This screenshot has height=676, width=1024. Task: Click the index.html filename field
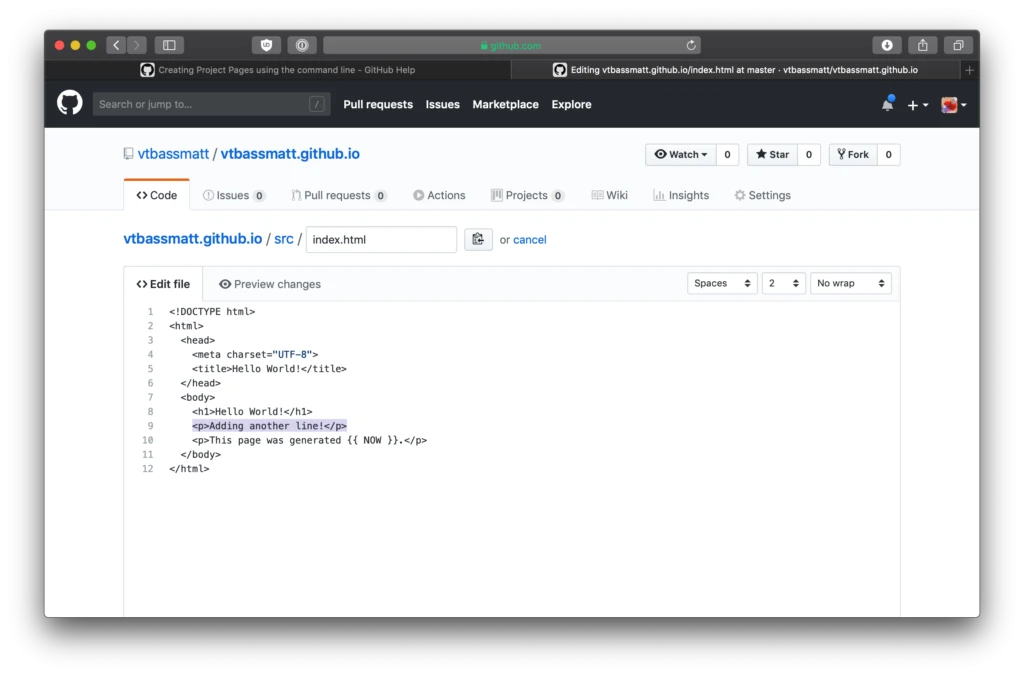(381, 240)
